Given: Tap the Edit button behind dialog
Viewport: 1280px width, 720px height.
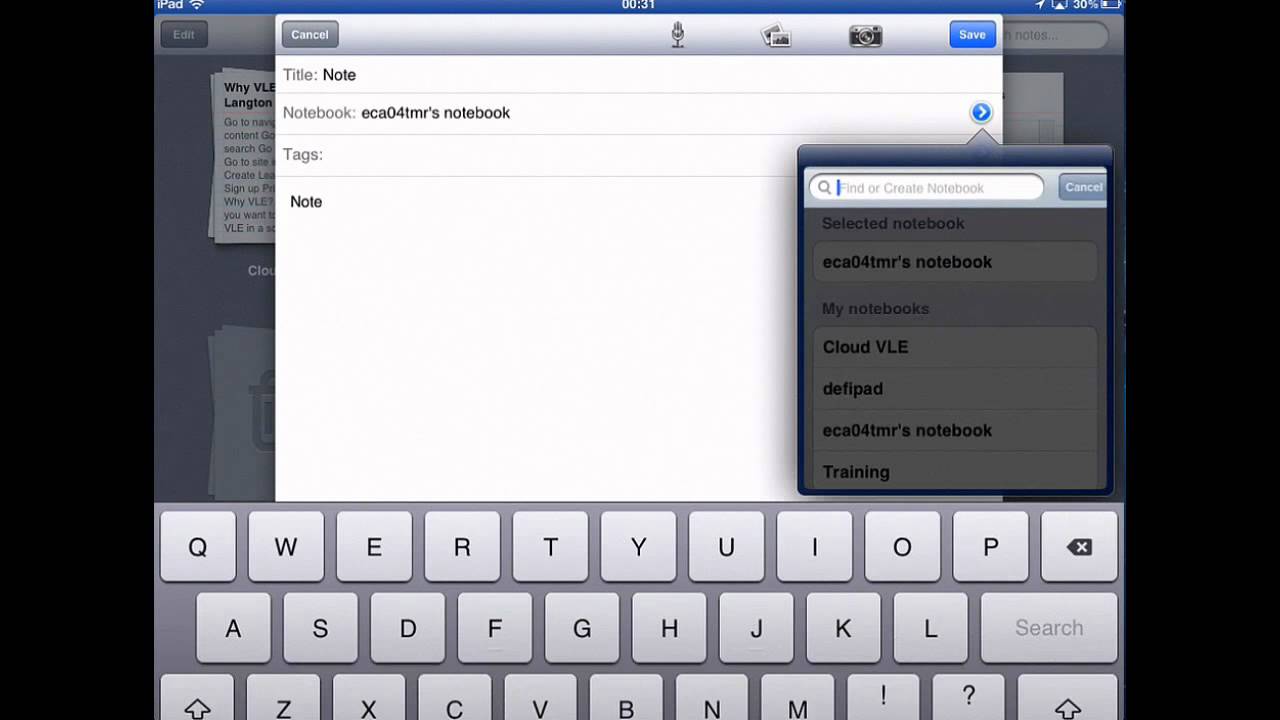Looking at the screenshot, I should pos(184,34).
